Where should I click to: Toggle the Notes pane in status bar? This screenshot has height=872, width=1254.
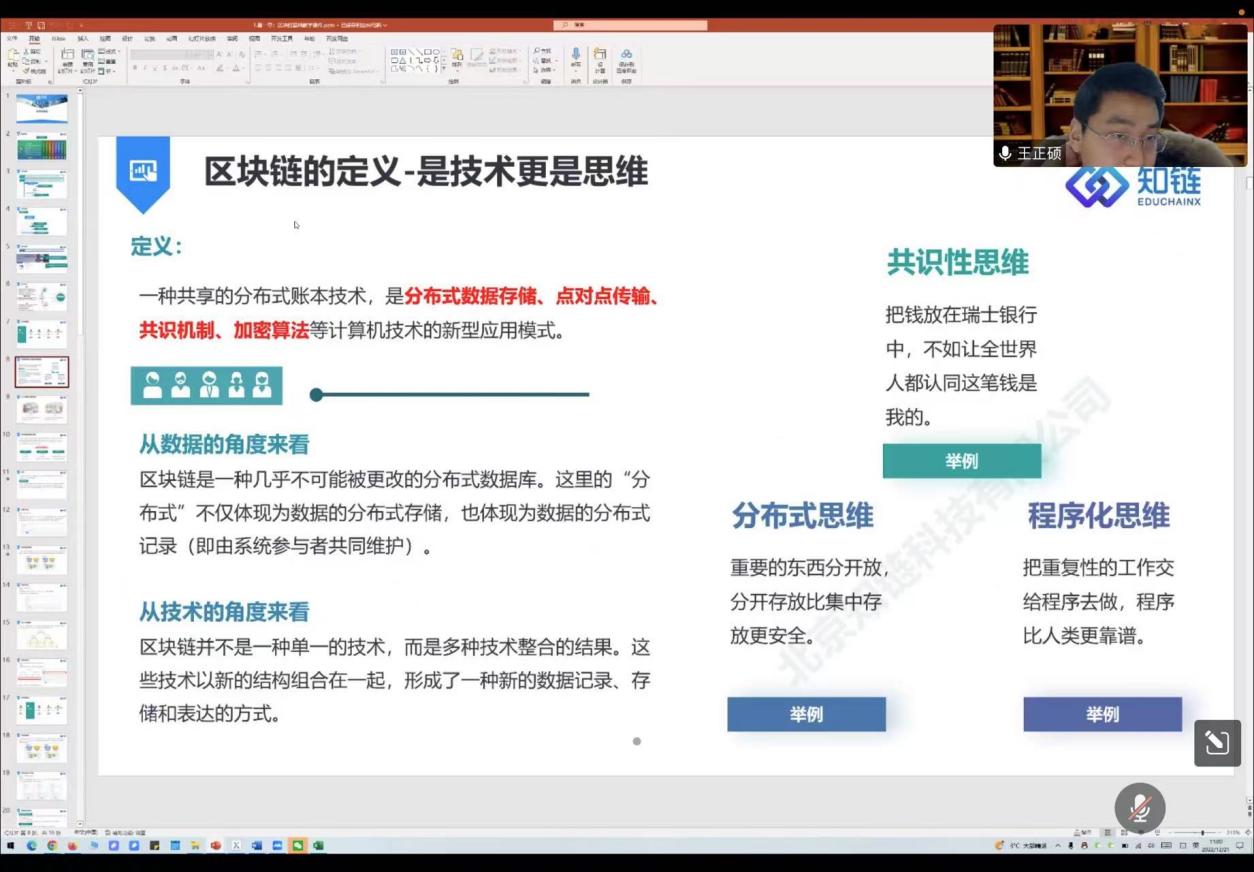[1082, 832]
